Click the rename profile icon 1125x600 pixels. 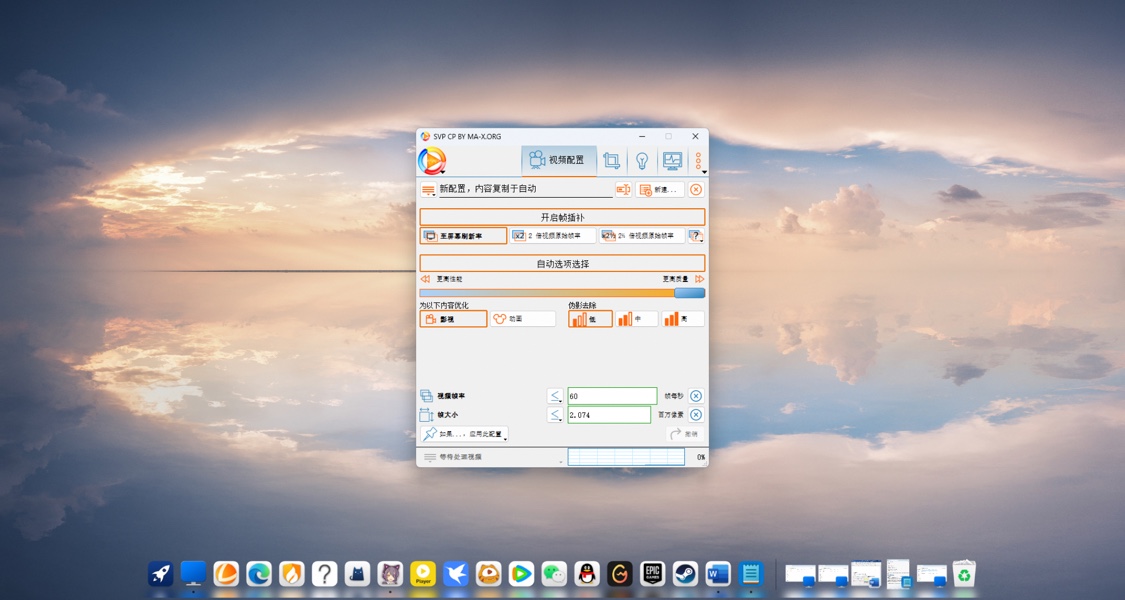[623, 190]
